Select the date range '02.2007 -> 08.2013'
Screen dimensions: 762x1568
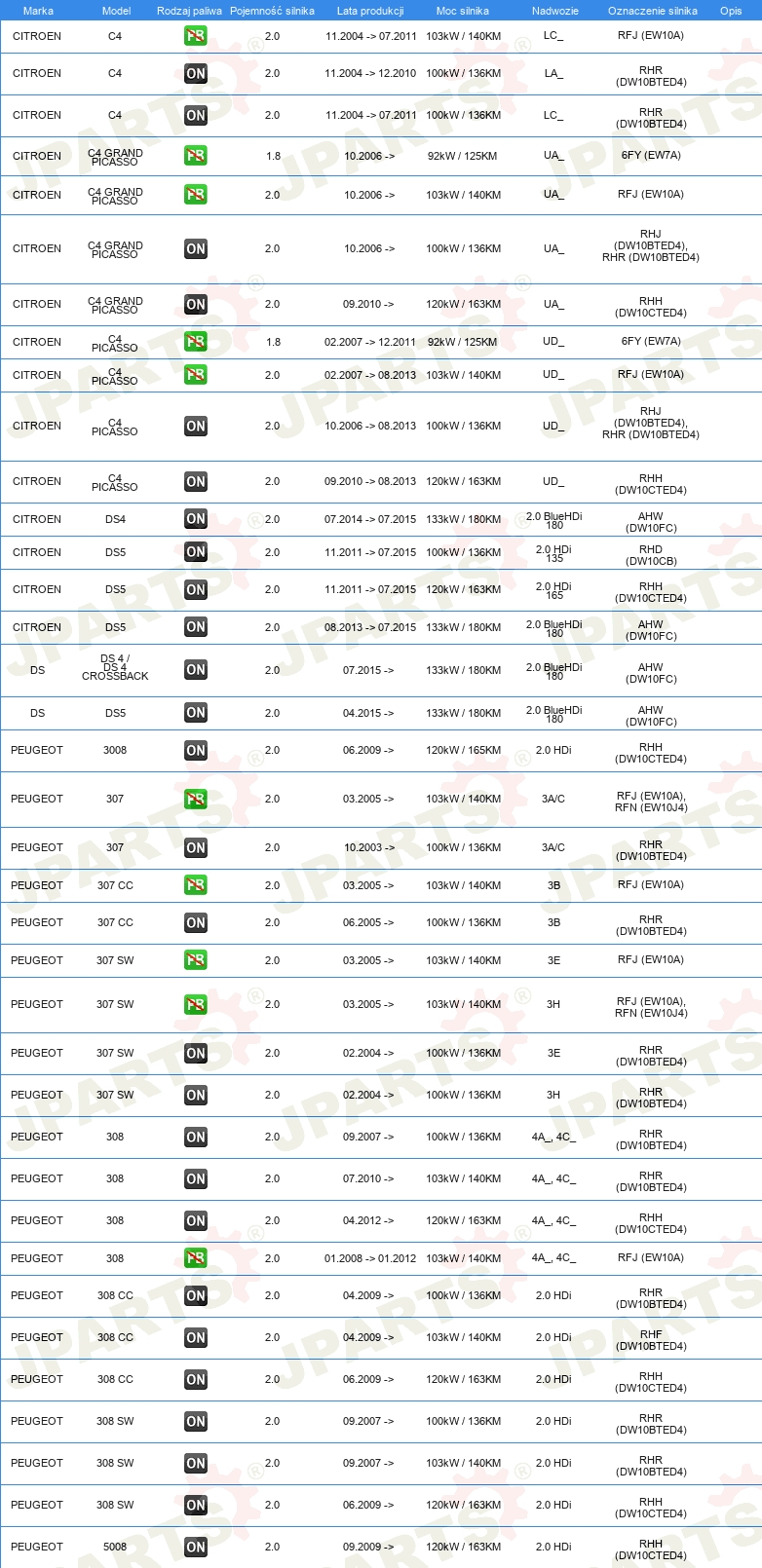[370, 375]
